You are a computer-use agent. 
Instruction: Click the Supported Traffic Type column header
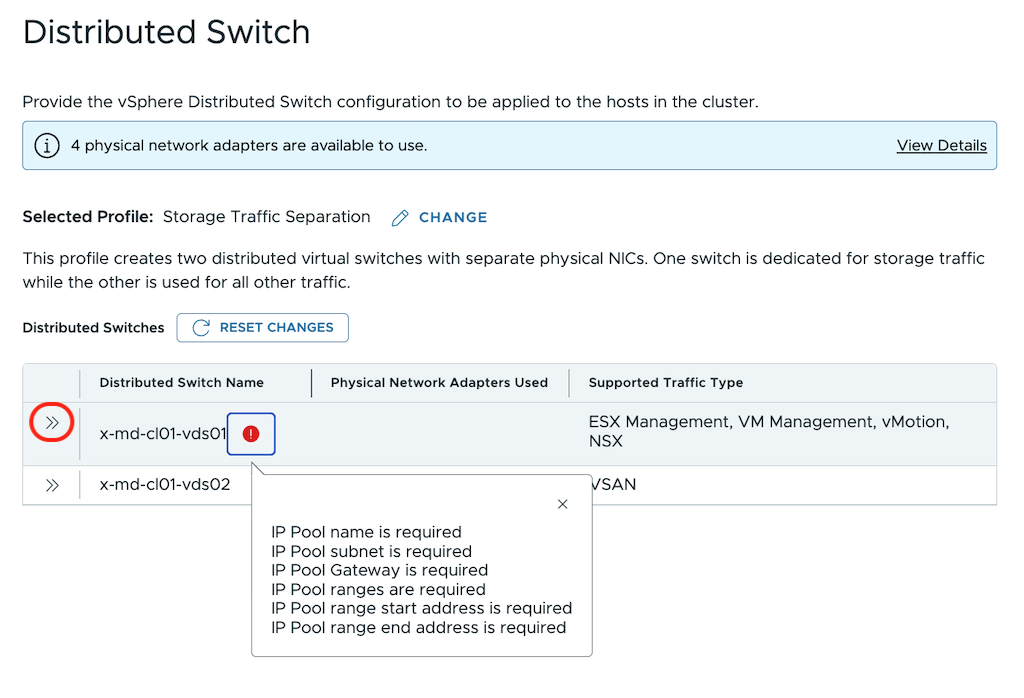coord(665,383)
